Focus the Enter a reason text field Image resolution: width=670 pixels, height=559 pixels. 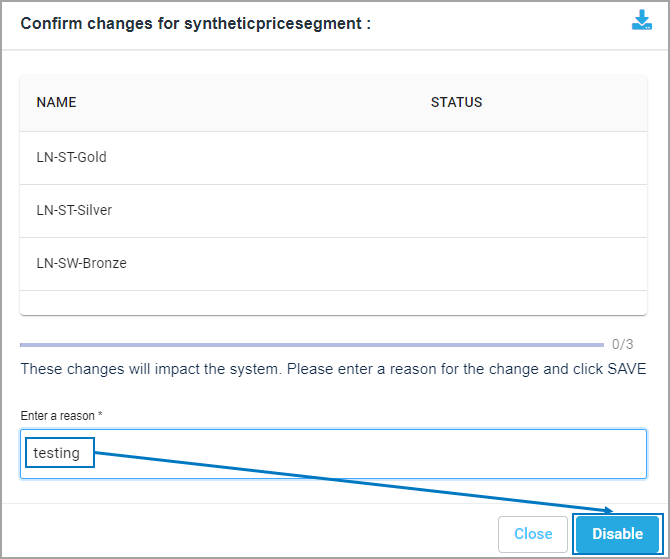click(x=360, y=454)
